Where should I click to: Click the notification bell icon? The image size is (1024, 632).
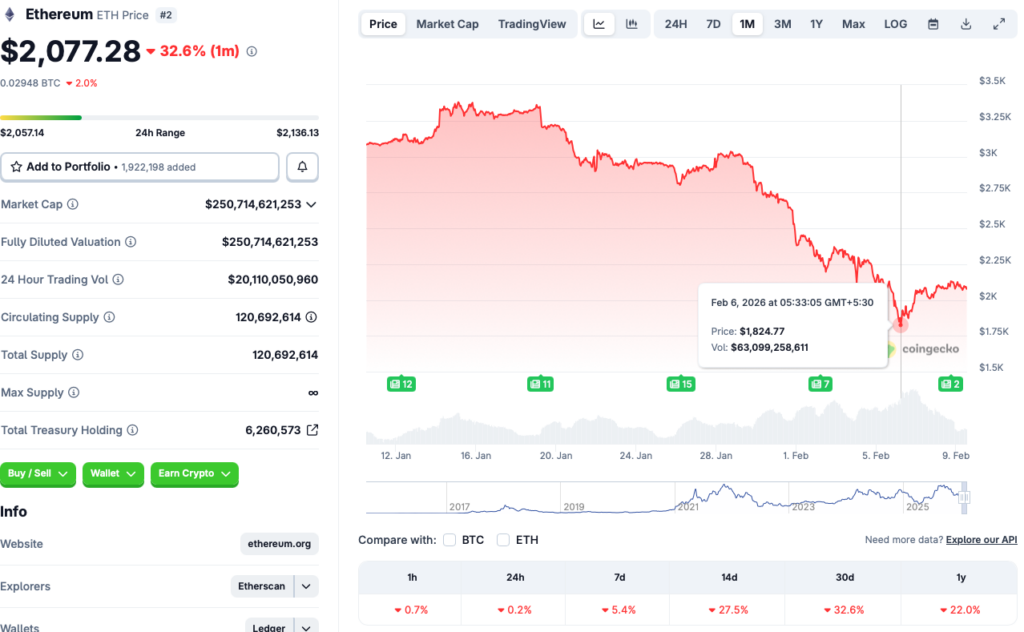click(x=302, y=166)
